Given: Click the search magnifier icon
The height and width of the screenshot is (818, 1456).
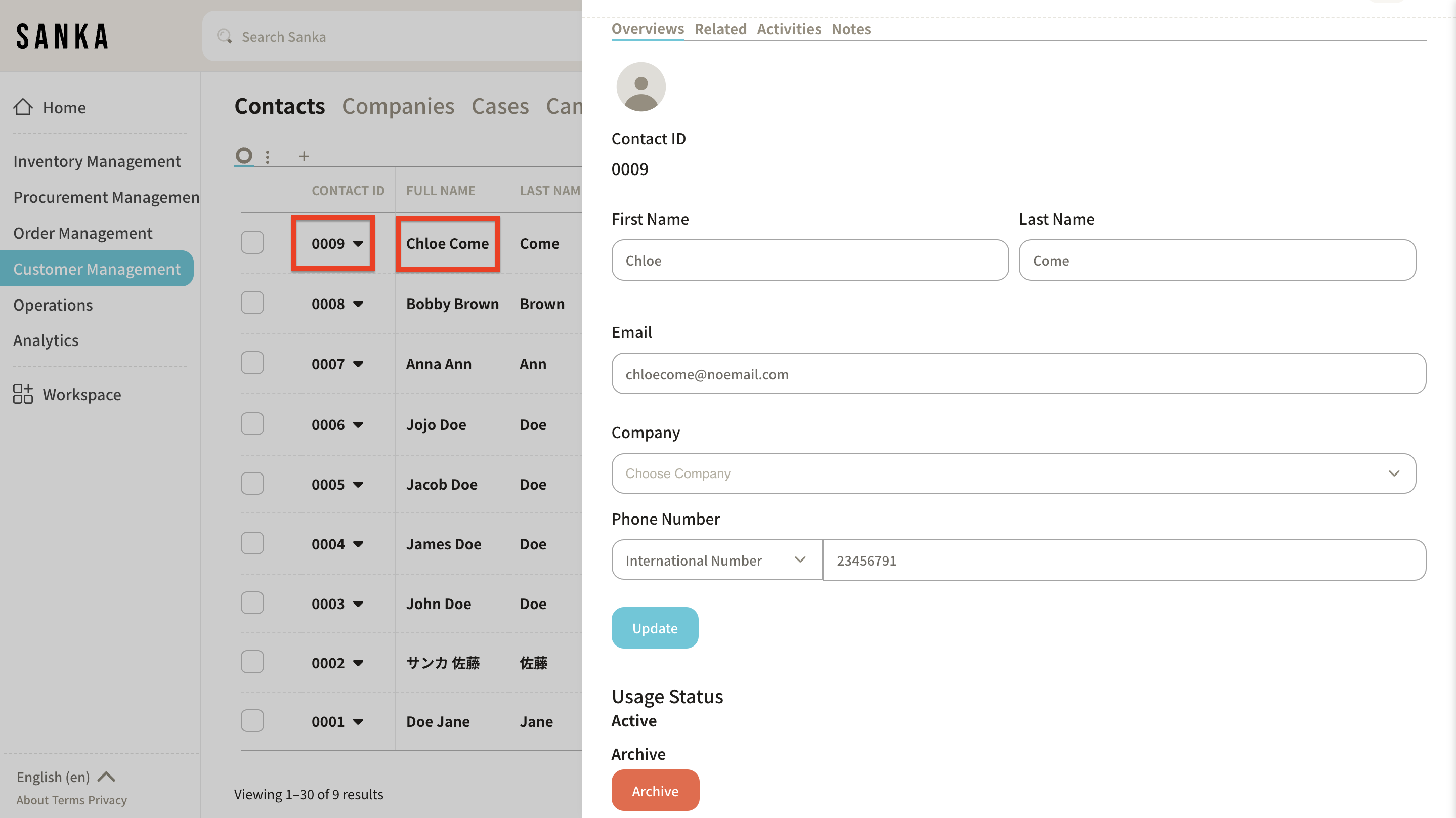Looking at the screenshot, I should [225, 37].
